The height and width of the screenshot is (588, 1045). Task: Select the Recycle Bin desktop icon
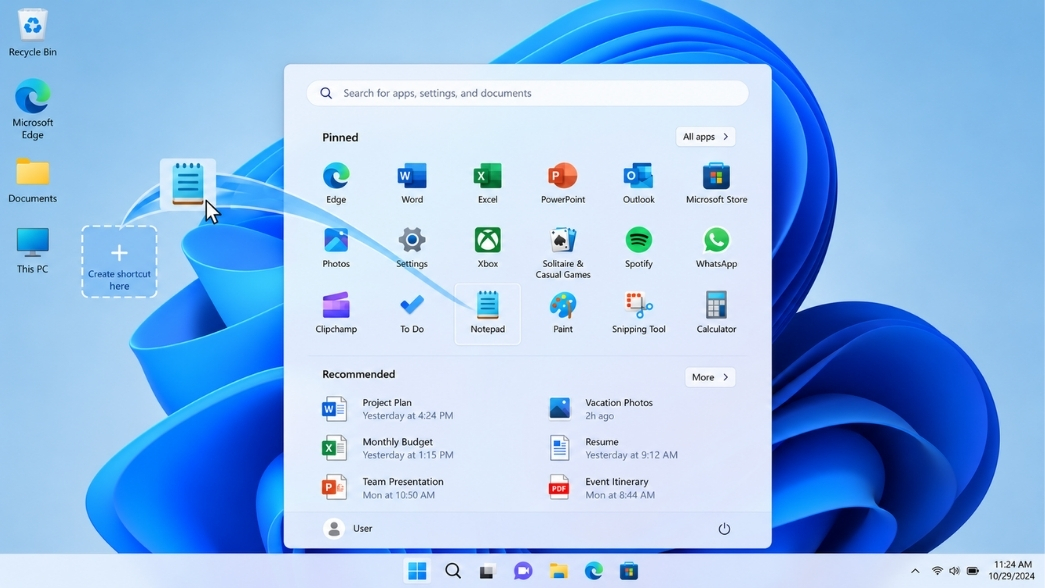click(x=32, y=33)
